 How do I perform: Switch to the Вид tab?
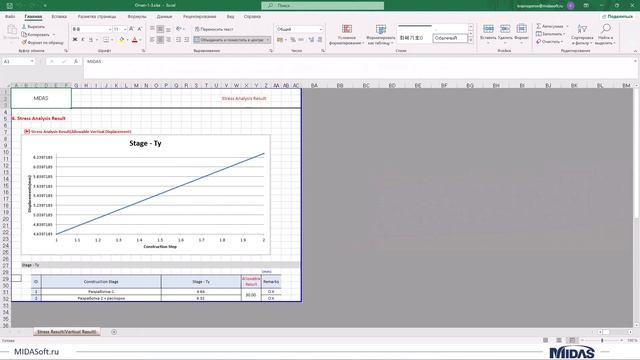[231, 17]
